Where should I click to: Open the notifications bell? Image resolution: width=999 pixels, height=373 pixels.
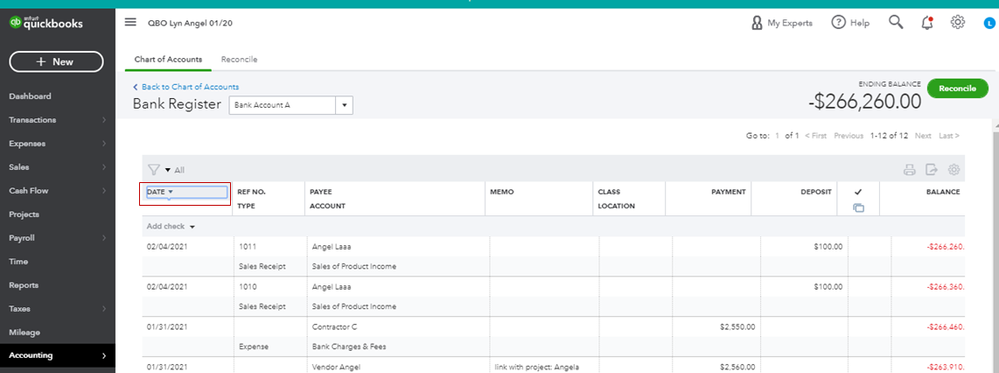[927, 23]
